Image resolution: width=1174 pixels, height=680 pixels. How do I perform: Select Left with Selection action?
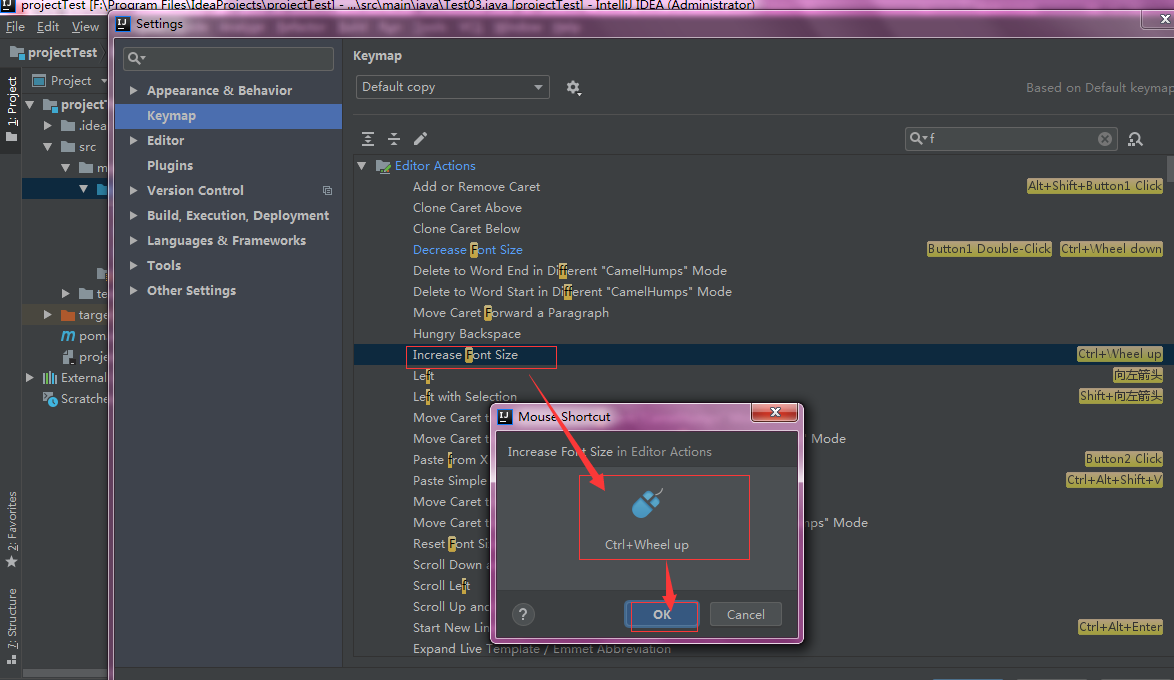coord(465,396)
